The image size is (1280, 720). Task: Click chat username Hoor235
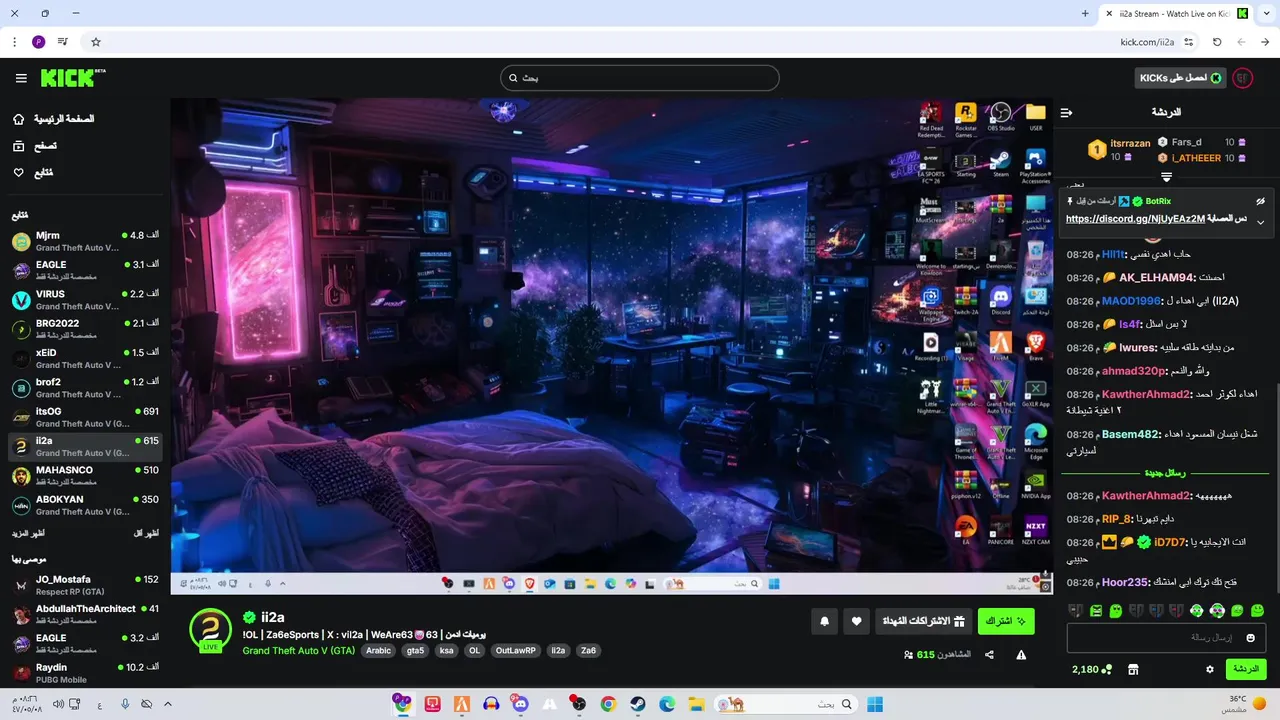(x=1124, y=582)
